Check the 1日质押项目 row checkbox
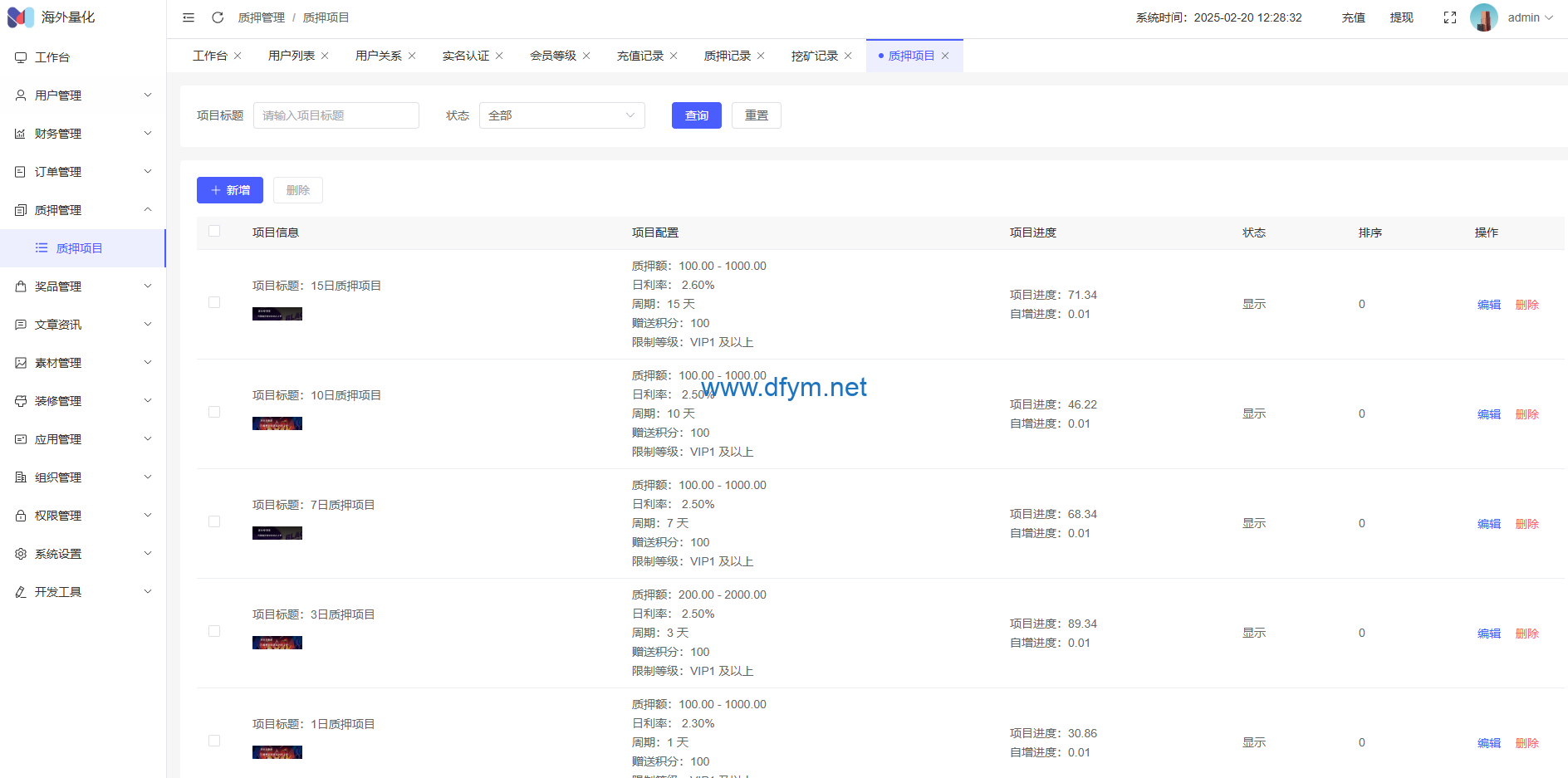 point(214,741)
